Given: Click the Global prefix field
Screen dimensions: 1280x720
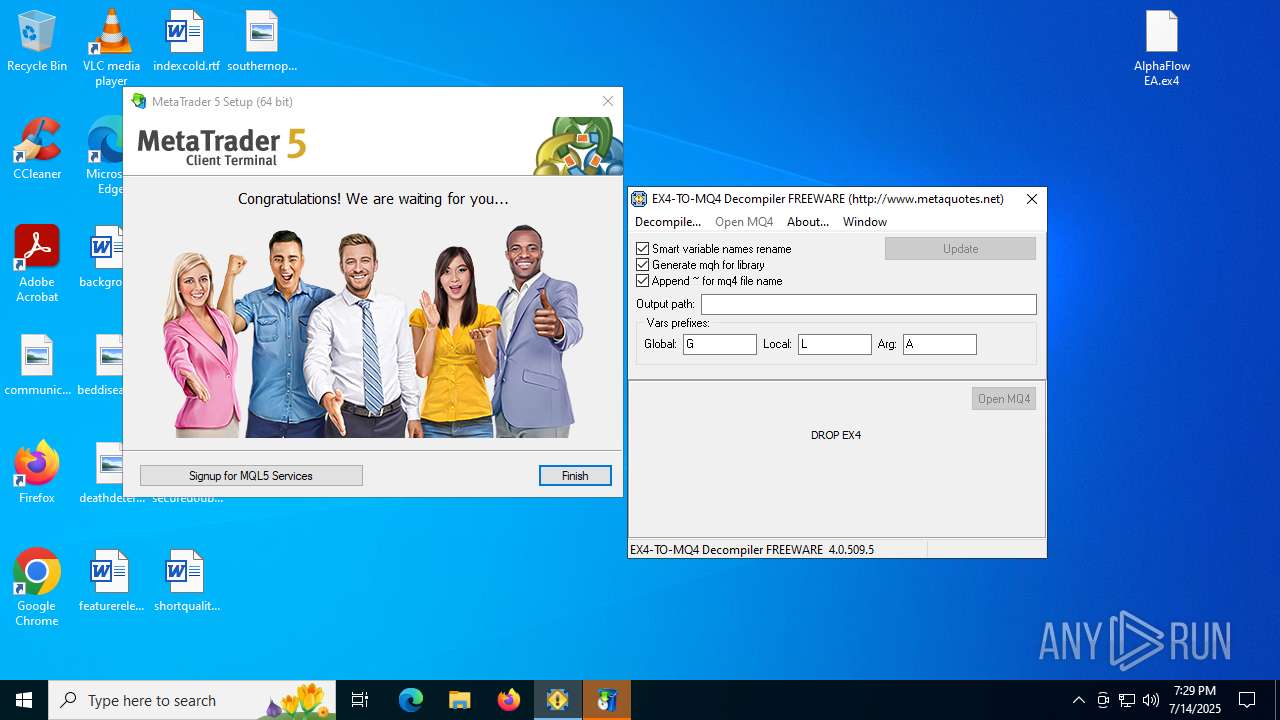Looking at the screenshot, I should pos(720,344).
